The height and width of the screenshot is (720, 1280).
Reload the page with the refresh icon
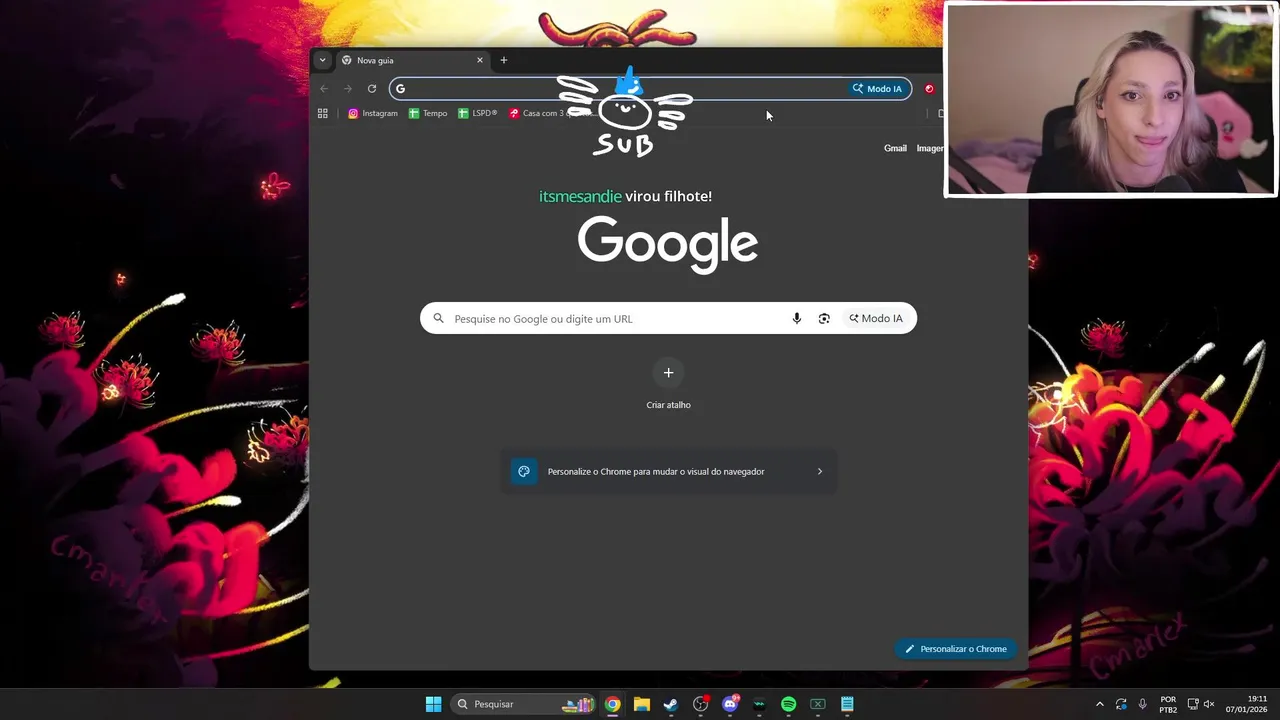pos(372,89)
